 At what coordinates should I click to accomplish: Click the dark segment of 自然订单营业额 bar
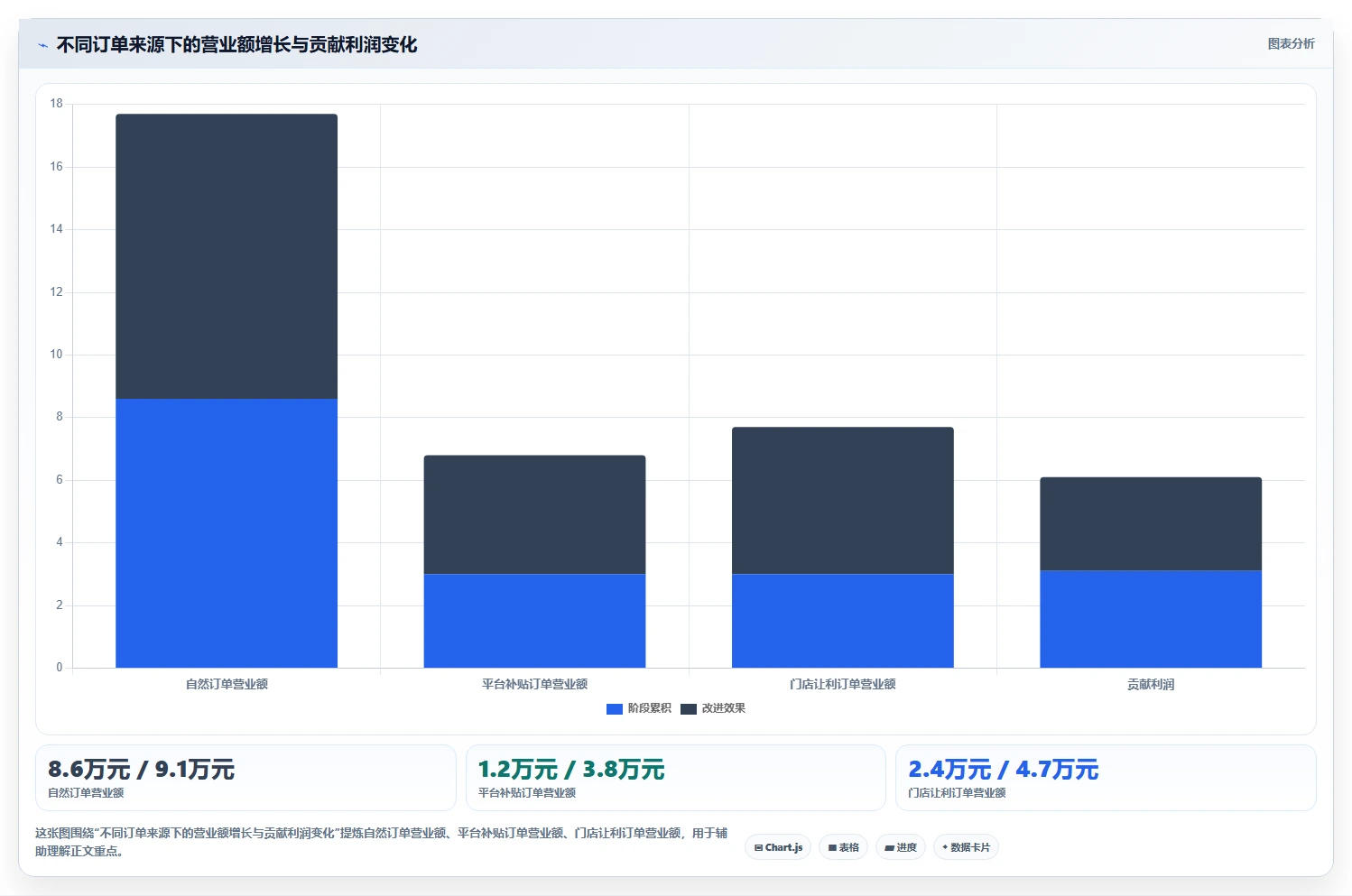pyautogui.click(x=227, y=256)
